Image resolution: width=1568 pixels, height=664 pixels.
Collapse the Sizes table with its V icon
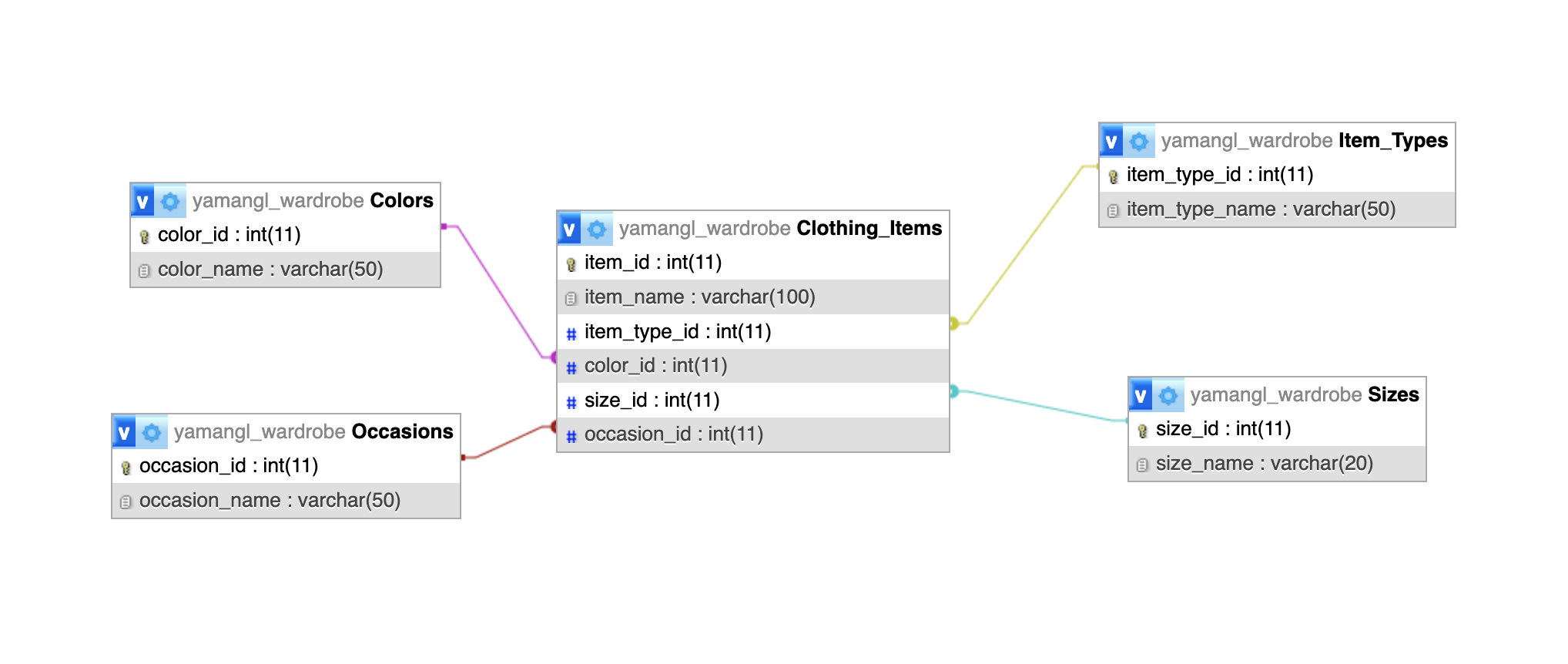click(x=1141, y=395)
